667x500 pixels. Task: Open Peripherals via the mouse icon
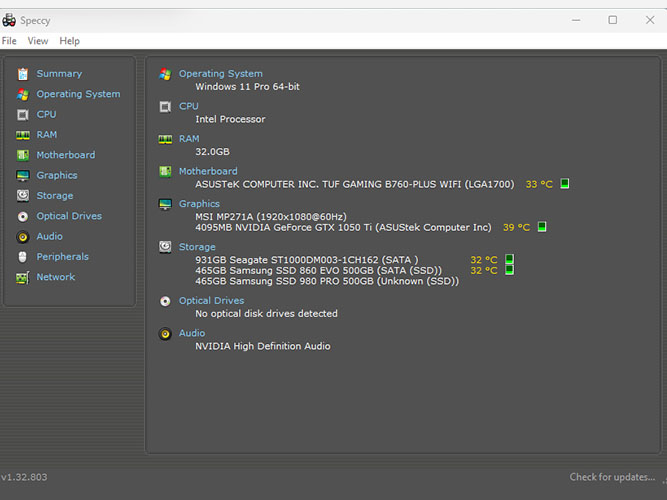pyautogui.click(x=22, y=257)
